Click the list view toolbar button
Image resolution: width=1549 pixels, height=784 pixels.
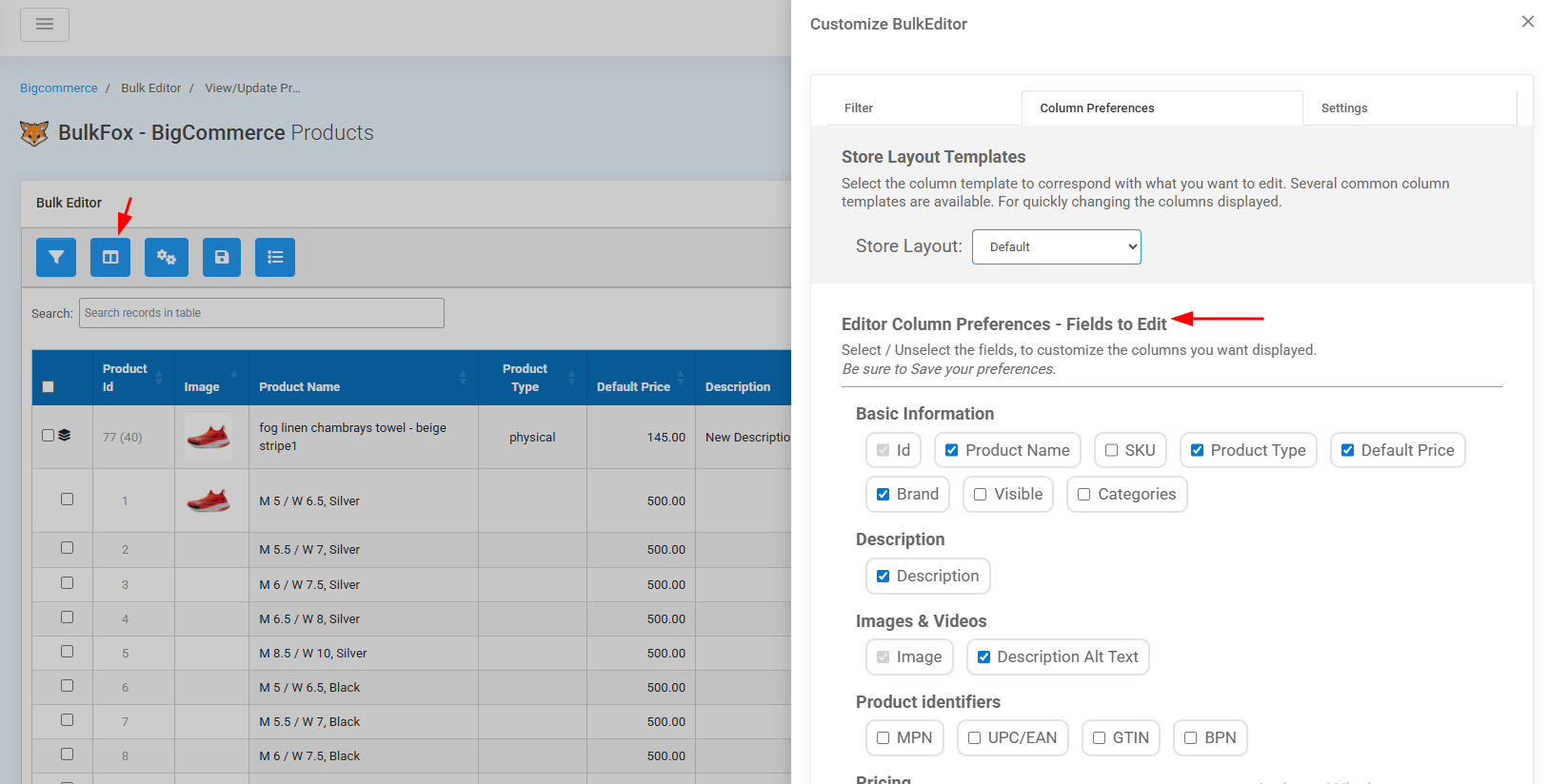tap(275, 257)
